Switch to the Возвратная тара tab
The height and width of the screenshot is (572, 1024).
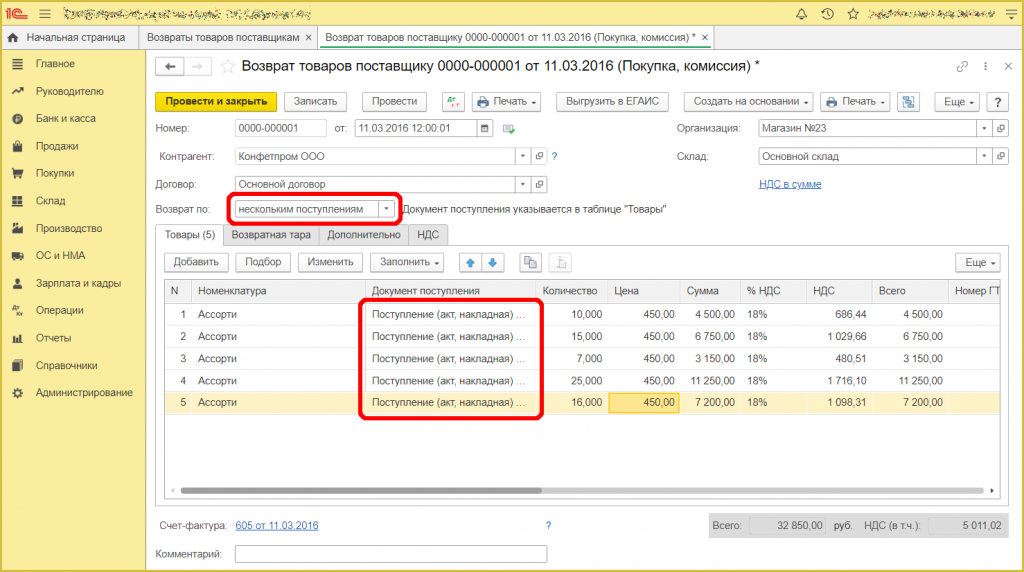point(272,235)
